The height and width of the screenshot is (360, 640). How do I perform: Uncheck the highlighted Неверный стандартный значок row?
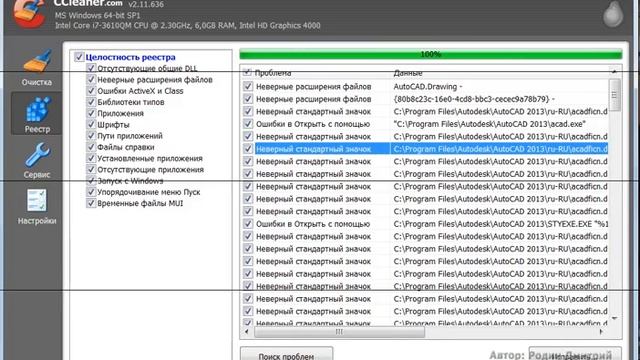(248, 149)
